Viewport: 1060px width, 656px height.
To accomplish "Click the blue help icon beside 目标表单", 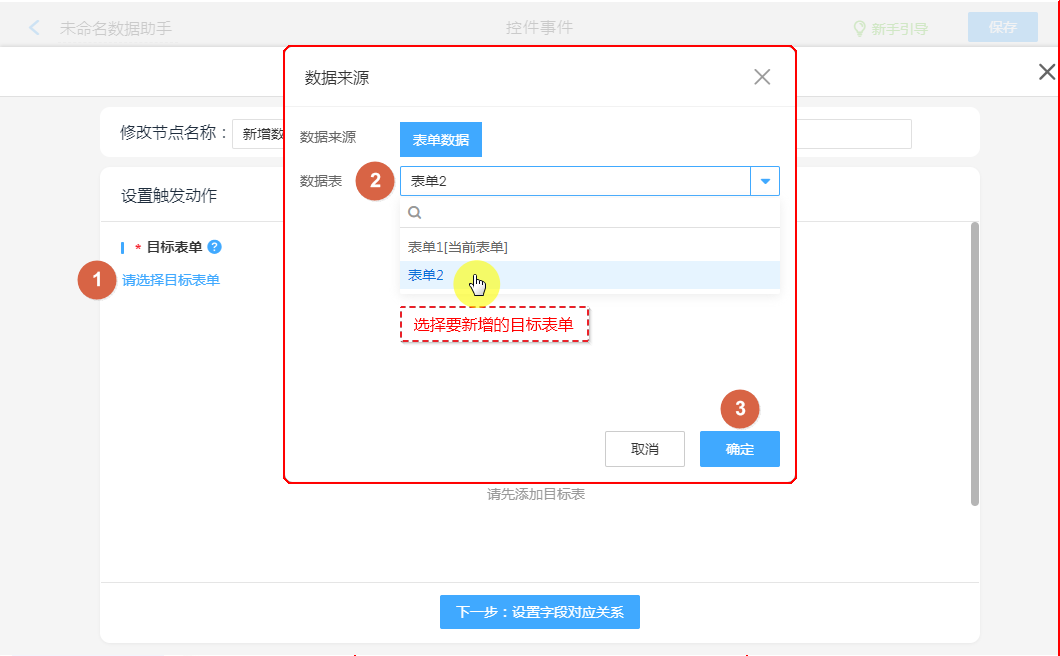I will (x=214, y=247).
